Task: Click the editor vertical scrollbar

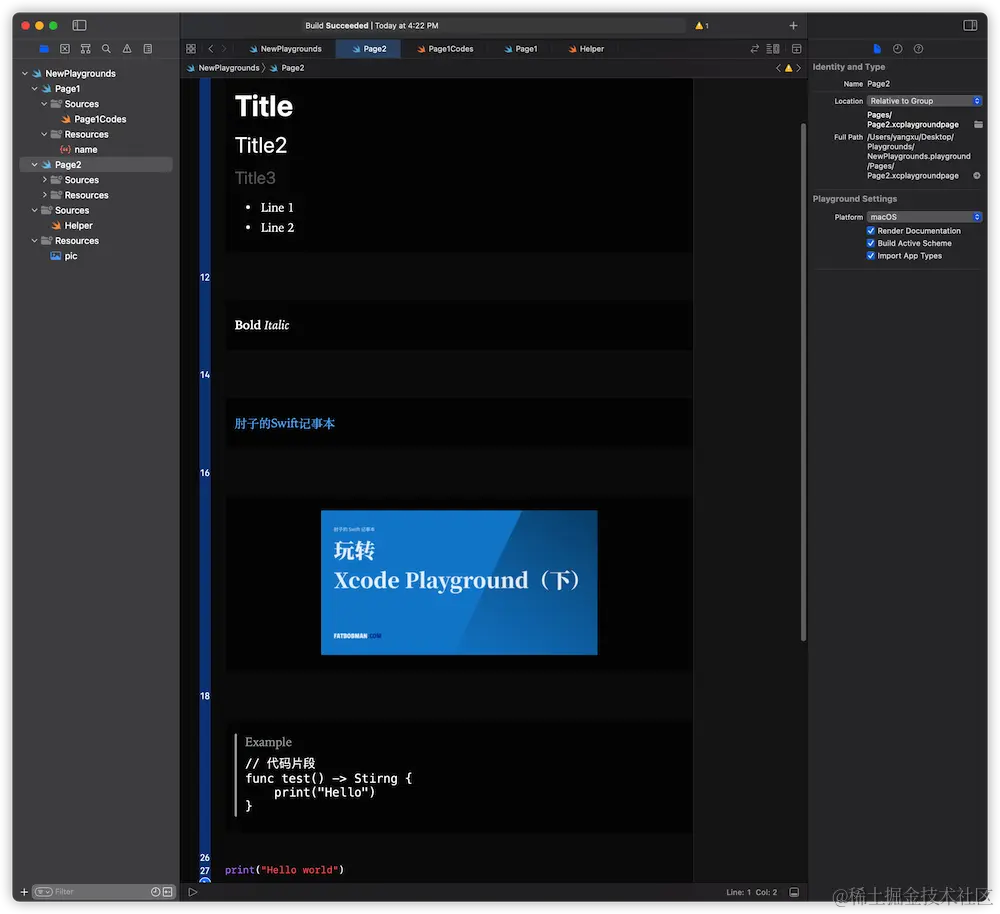Action: pyautogui.click(x=803, y=381)
